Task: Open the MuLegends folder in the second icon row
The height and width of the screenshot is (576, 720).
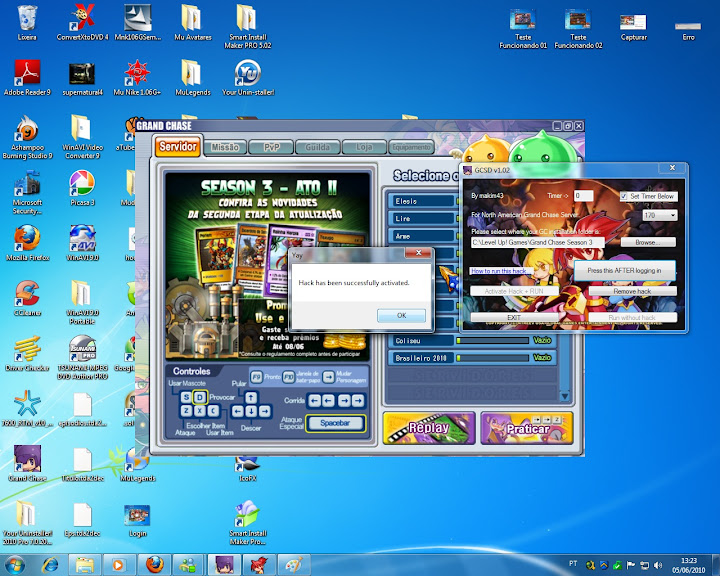Action: click(x=192, y=78)
